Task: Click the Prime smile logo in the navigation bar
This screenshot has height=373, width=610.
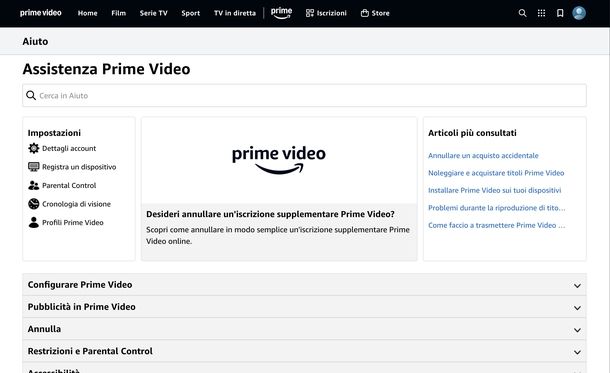Action: tap(281, 13)
